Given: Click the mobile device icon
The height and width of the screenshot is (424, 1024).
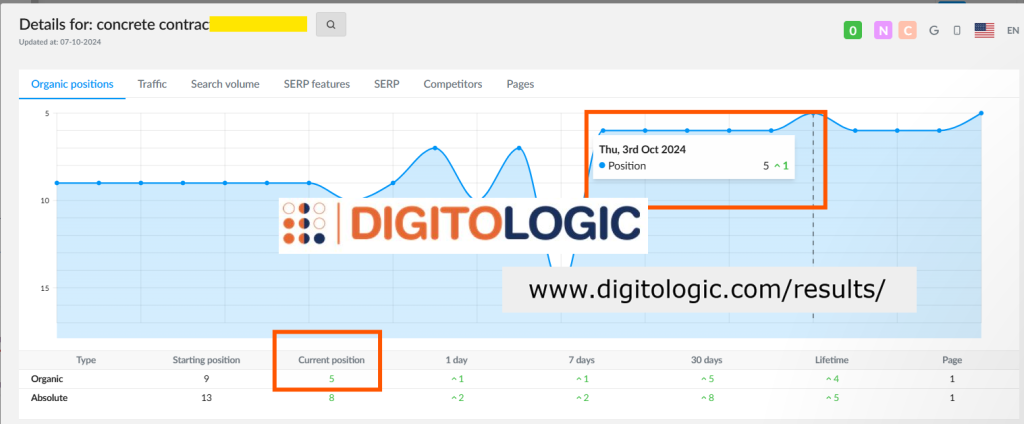Looking at the screenshot, I should [957, 30].
